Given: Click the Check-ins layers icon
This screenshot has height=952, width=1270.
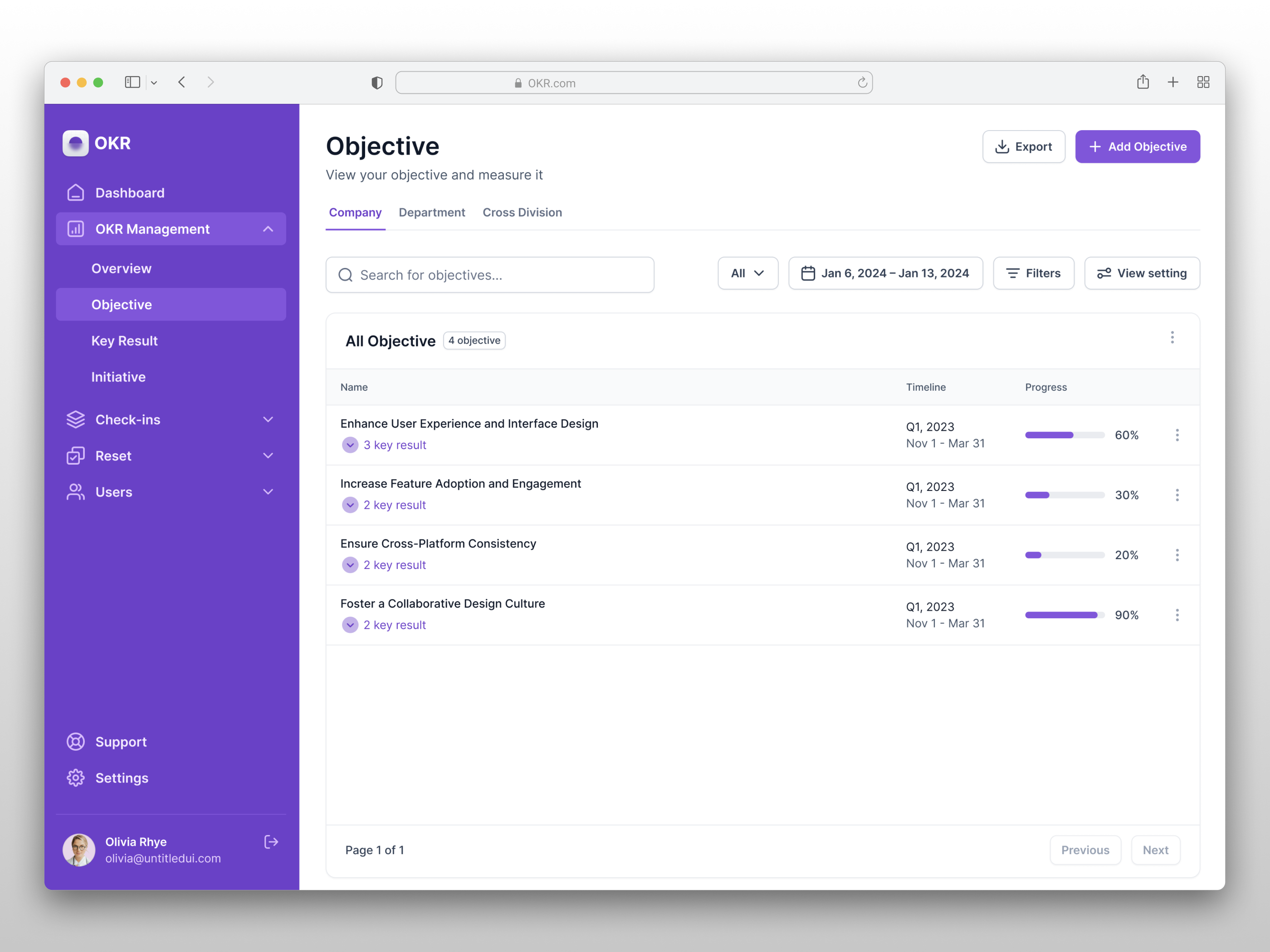Looking at the screenshot, I should click(x=76, y=419).
